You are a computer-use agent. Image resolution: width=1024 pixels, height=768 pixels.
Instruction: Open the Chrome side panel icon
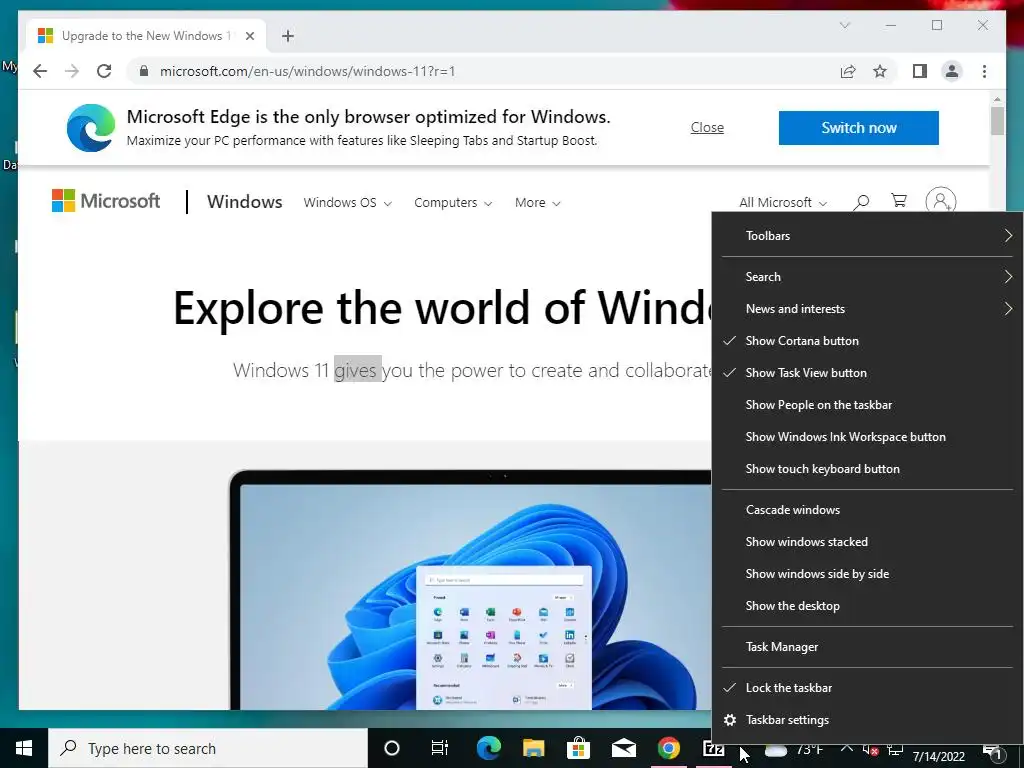point(920,71)
